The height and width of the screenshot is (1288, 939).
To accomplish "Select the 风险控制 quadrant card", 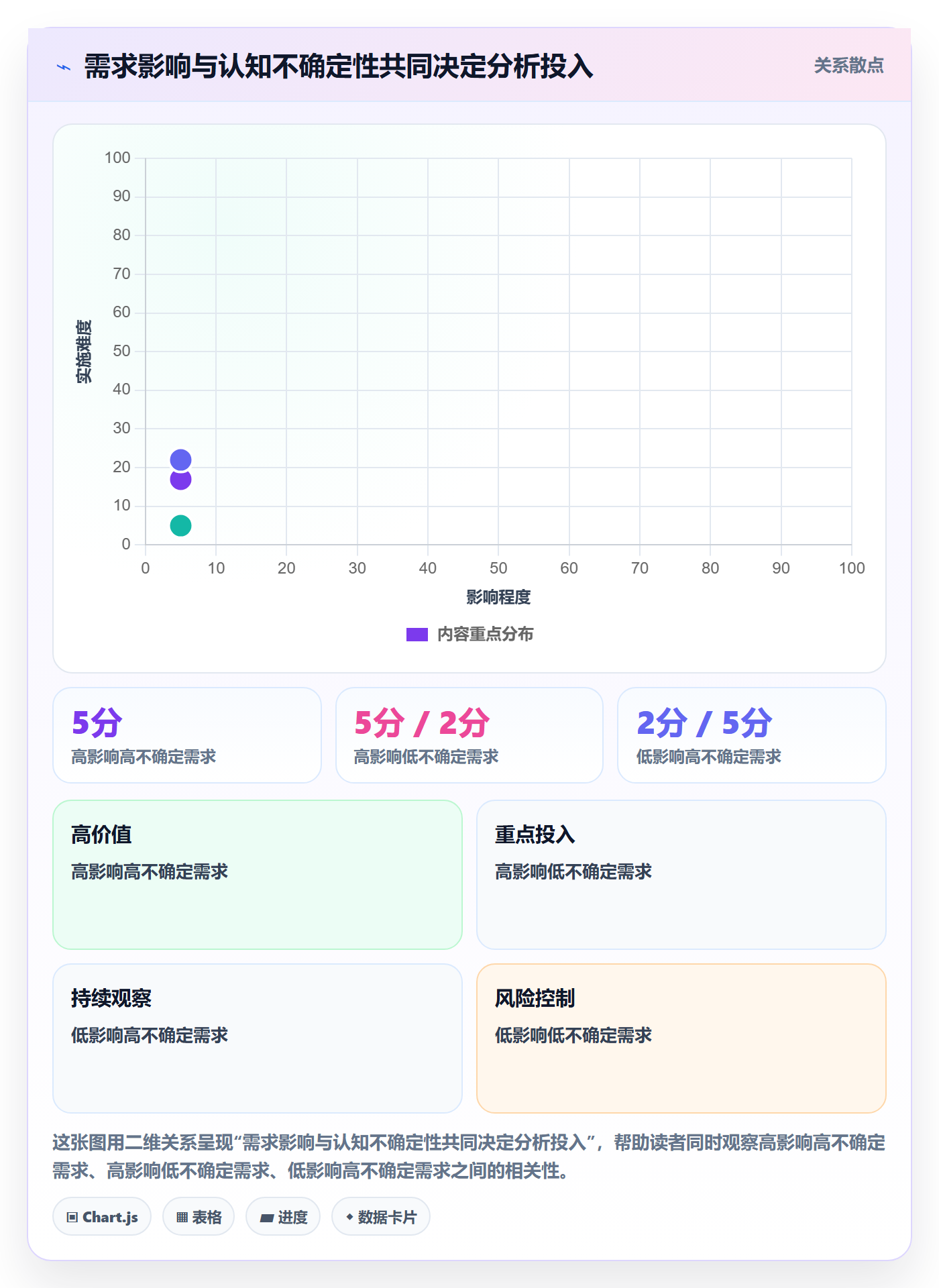I will point(681,1038).
